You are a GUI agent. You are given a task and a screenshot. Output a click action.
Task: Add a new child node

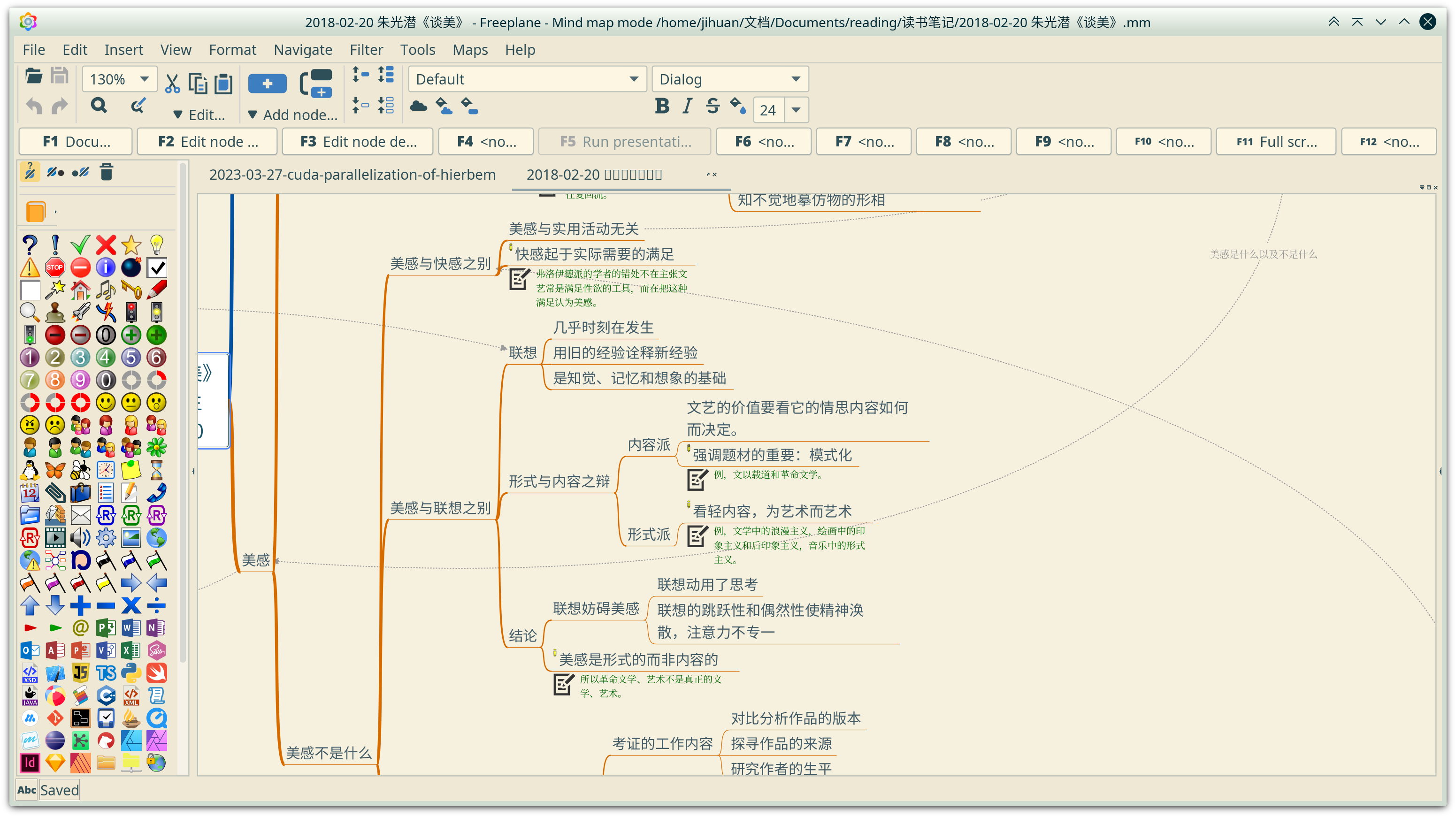tap(268, 84)
